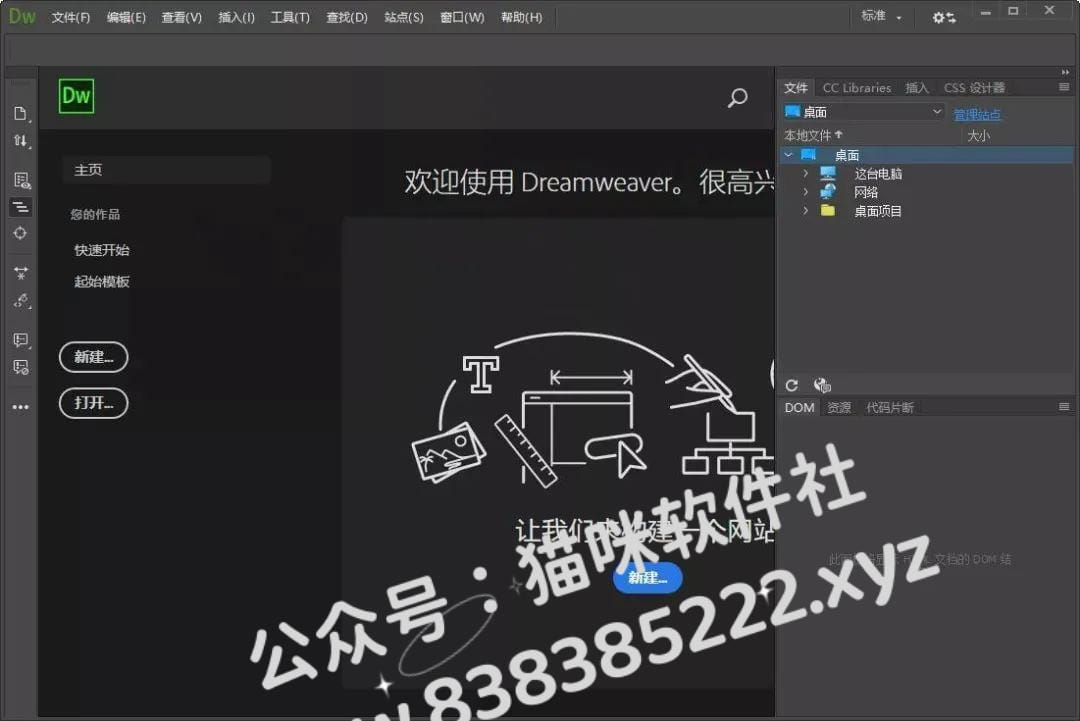Open the DOM panel group options menu
The height and width of the screenshot is (721, 1080).
1064,407
